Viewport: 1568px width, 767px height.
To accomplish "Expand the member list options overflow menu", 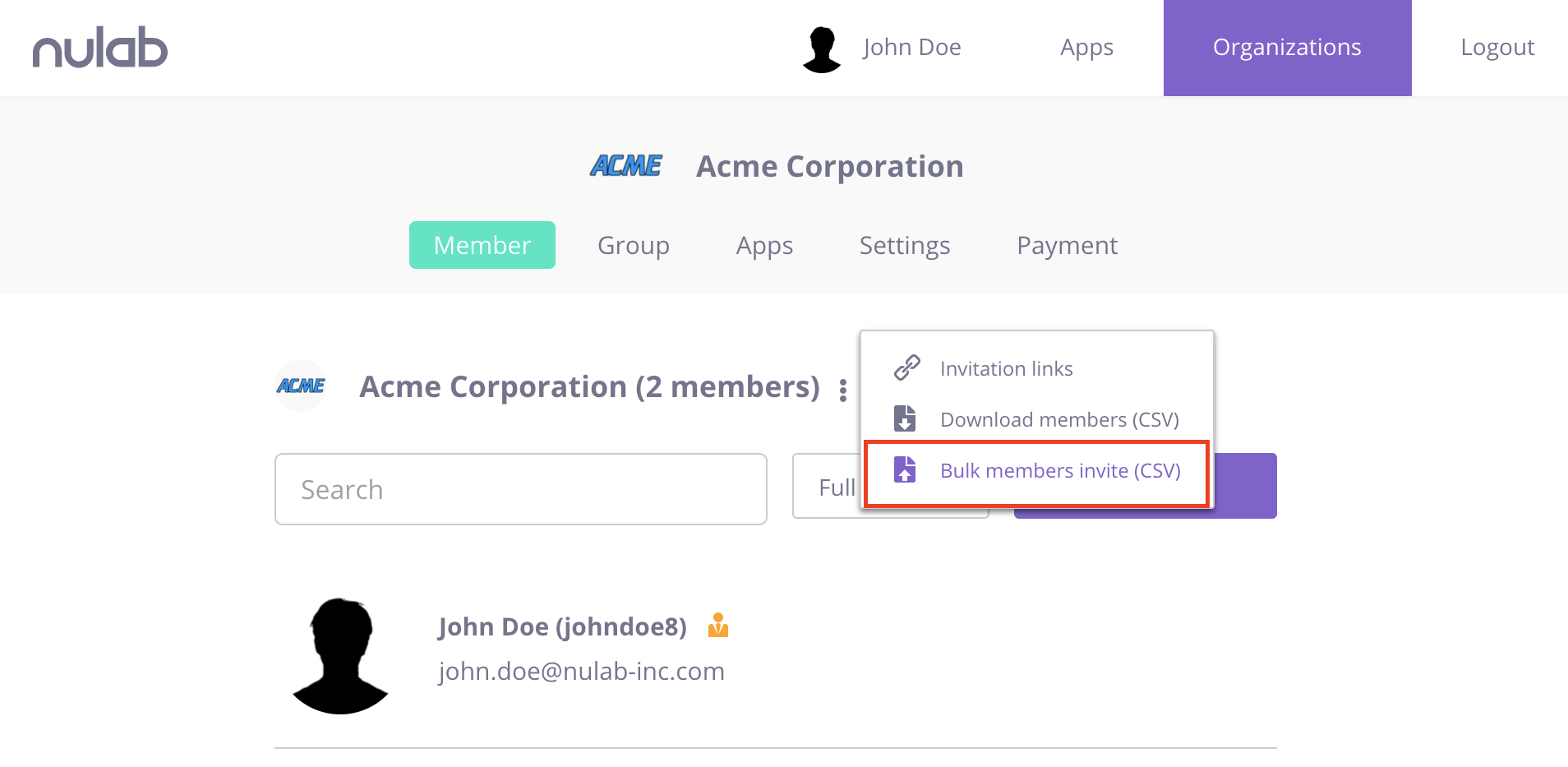I will pos(843,390).
